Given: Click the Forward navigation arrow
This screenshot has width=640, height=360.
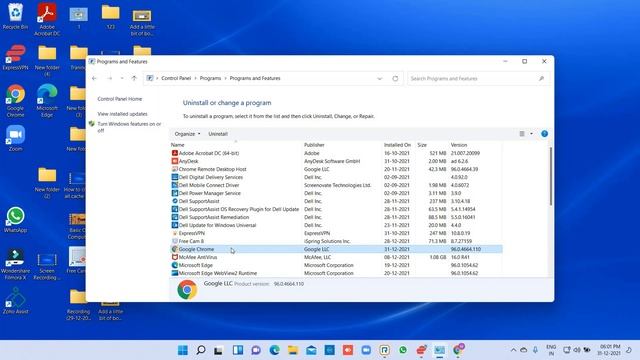Looking at the screenshot, I should pos(109,78).
